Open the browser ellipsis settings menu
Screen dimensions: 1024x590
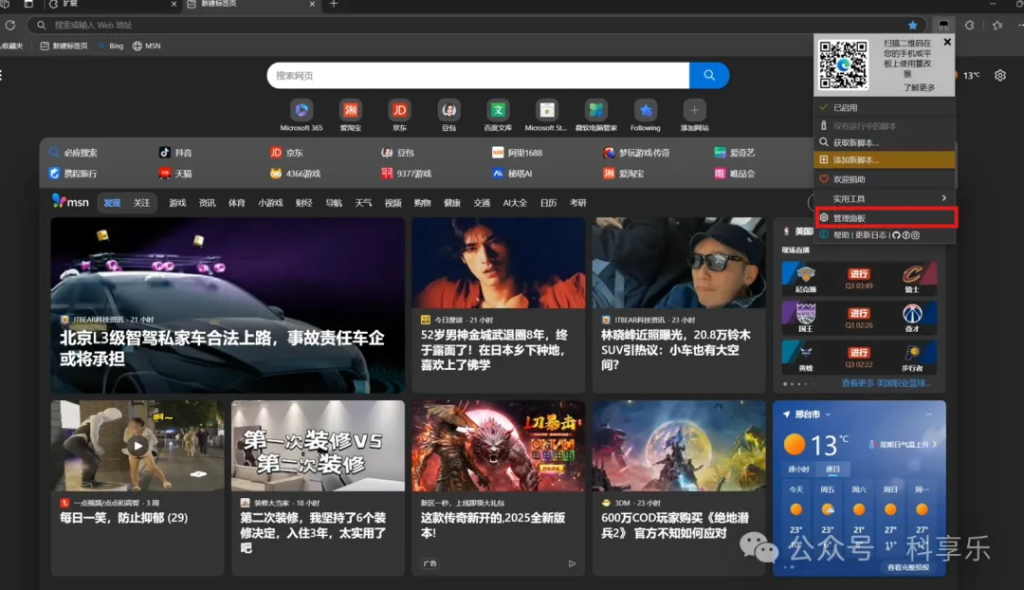click(1019, 25)
